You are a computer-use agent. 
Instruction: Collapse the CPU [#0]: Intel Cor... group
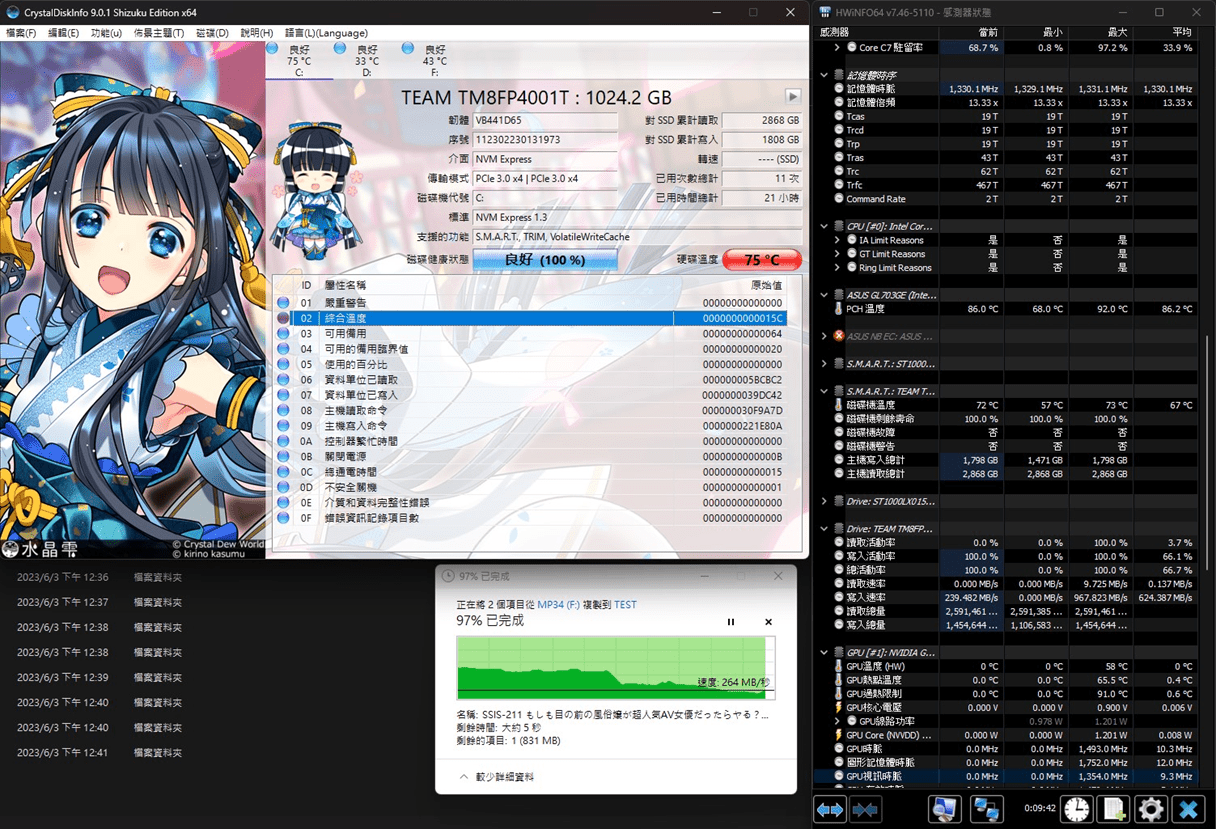pos(824,226)
